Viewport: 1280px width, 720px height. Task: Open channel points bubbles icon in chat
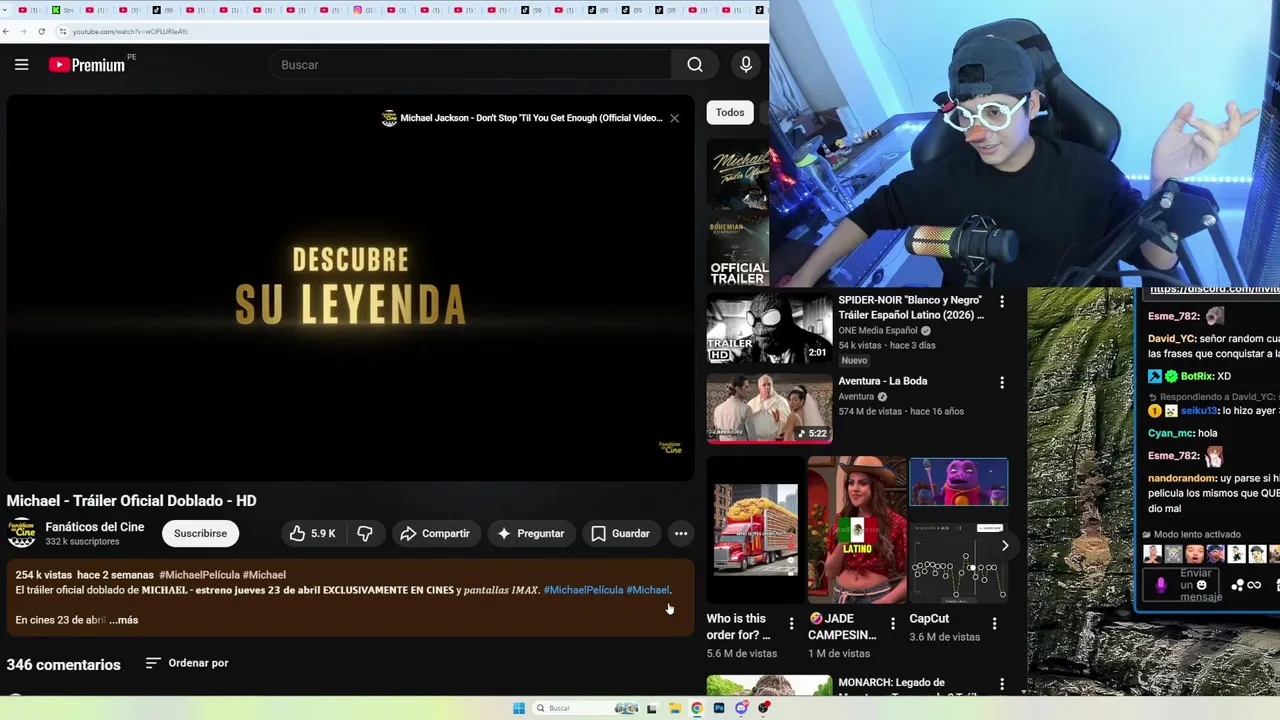pyautogui.click(x=1238, y=585)
